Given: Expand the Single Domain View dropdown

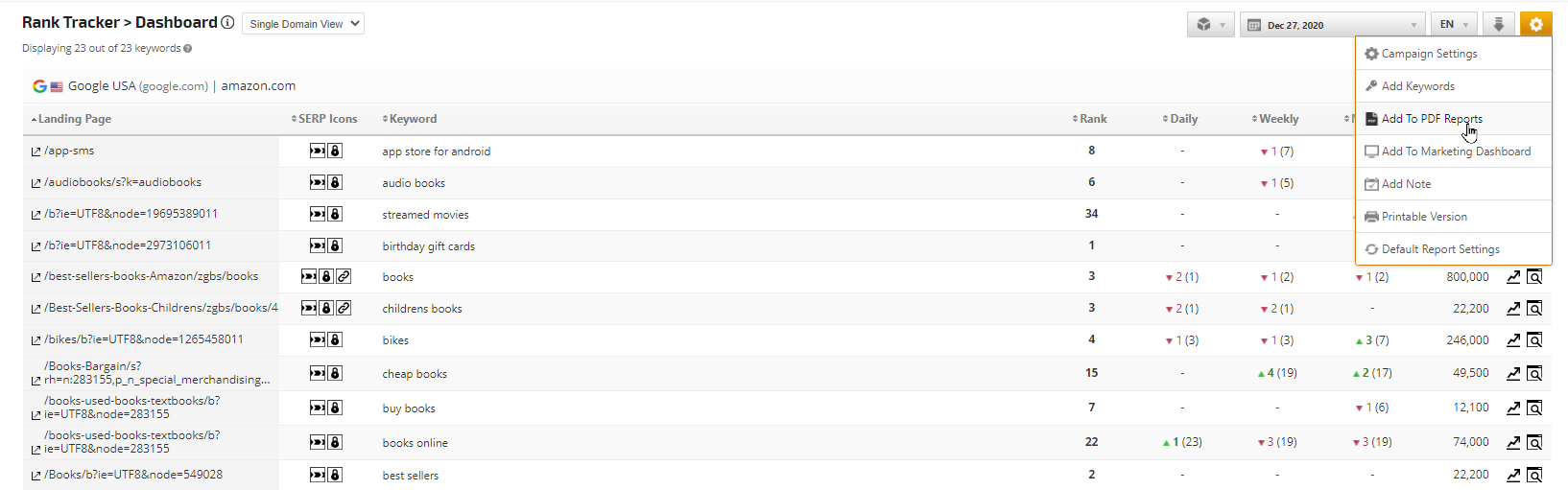Looking at the screenshot, I should [303, 24].
